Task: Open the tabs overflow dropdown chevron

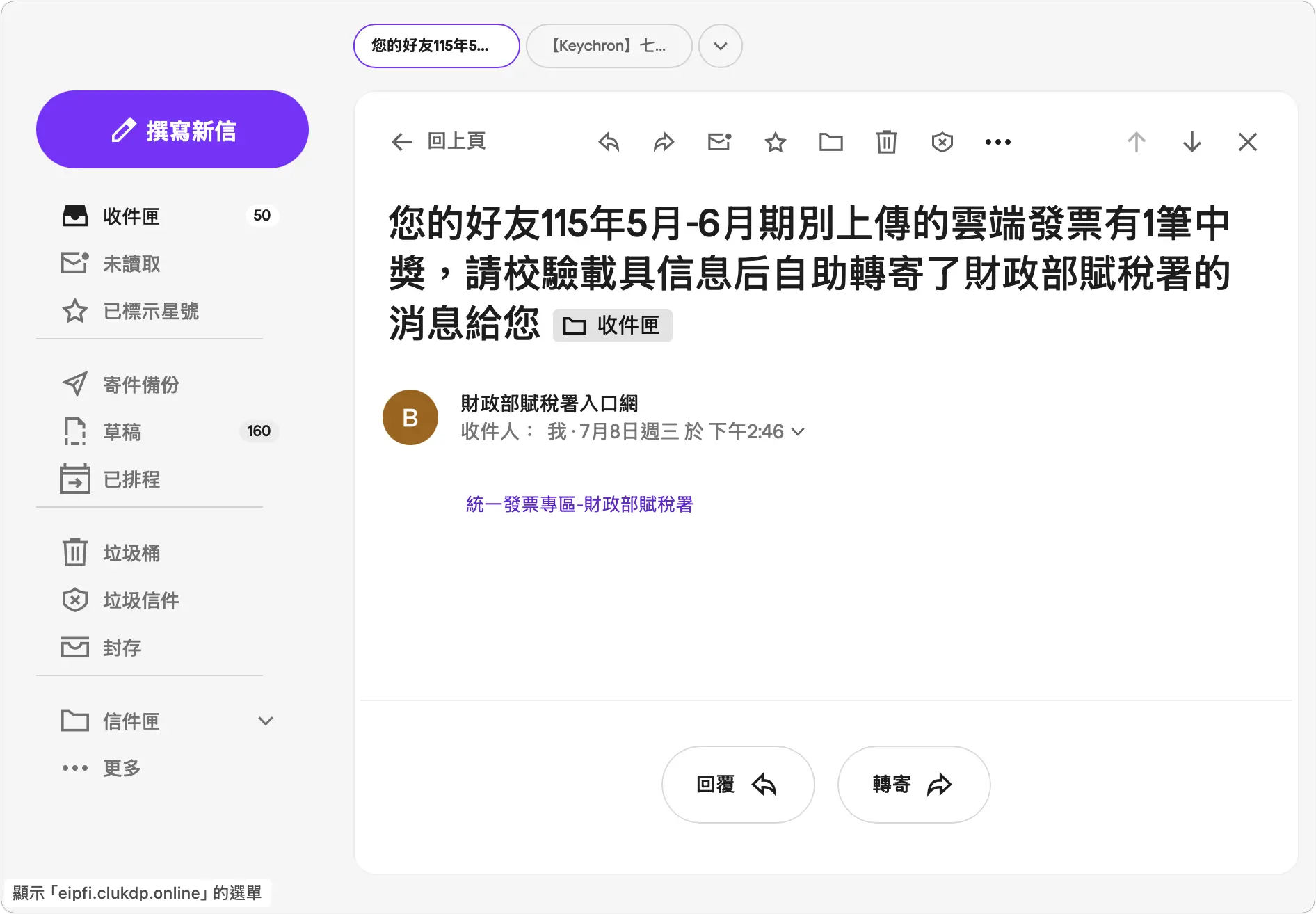Action: click(x=721, y=46)
